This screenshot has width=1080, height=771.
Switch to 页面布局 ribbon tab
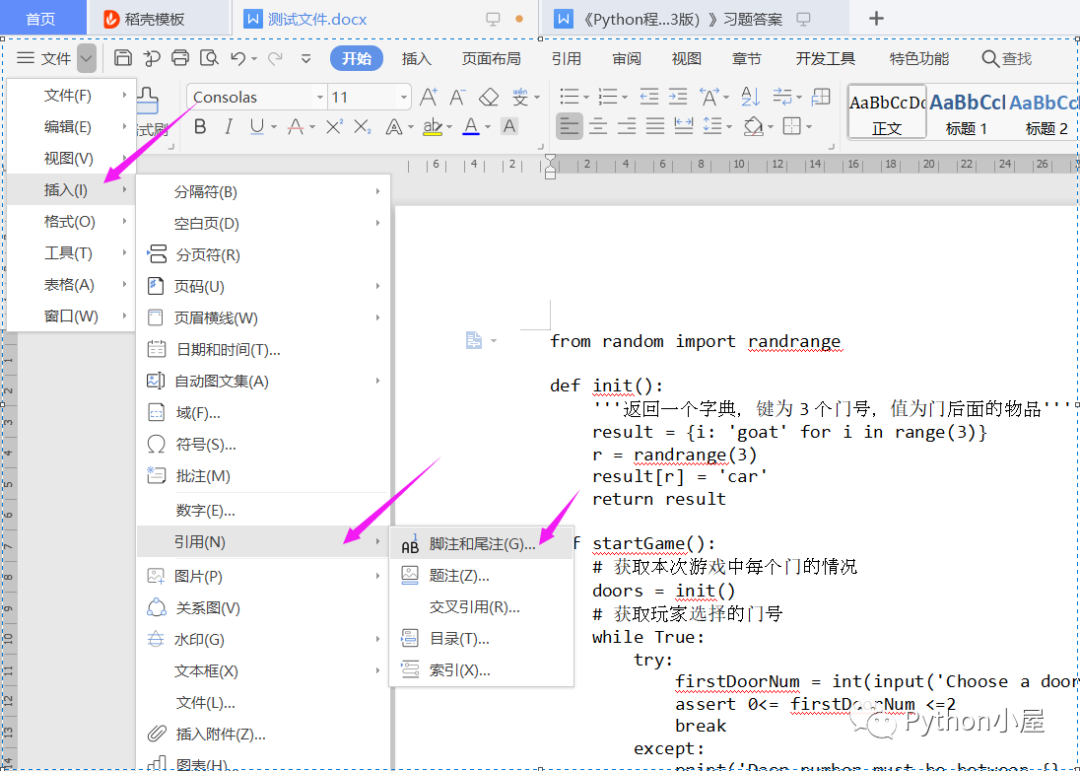491,59
